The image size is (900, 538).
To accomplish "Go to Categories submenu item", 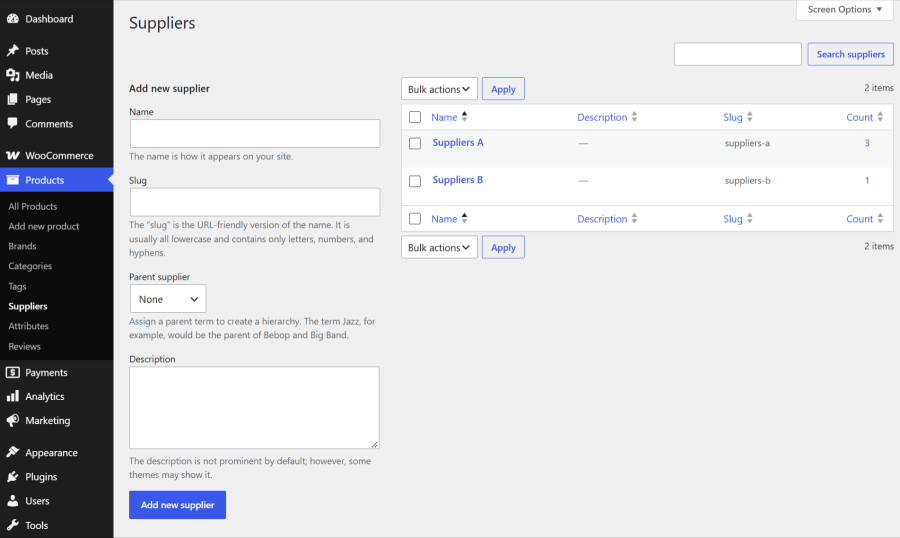I will pos(30,266).
